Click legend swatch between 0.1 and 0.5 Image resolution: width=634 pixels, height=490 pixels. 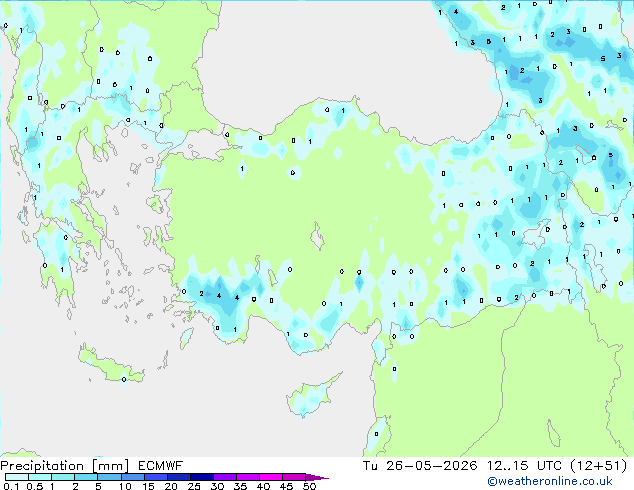click(x=17, y=477)
